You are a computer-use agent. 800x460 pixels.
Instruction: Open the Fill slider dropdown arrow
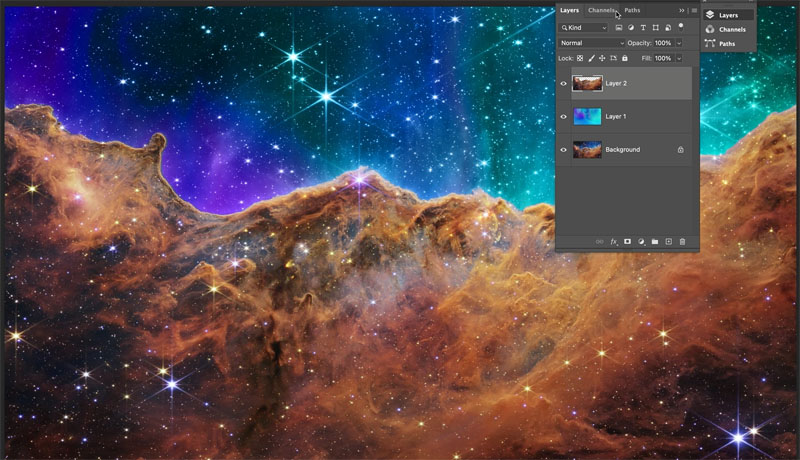(679, 59)
